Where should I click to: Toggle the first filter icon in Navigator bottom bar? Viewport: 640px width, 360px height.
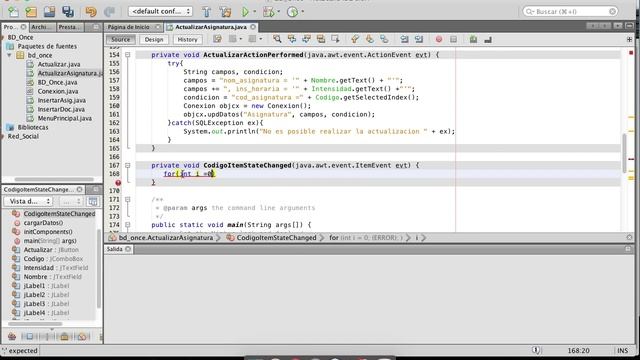tap(12, 336)
